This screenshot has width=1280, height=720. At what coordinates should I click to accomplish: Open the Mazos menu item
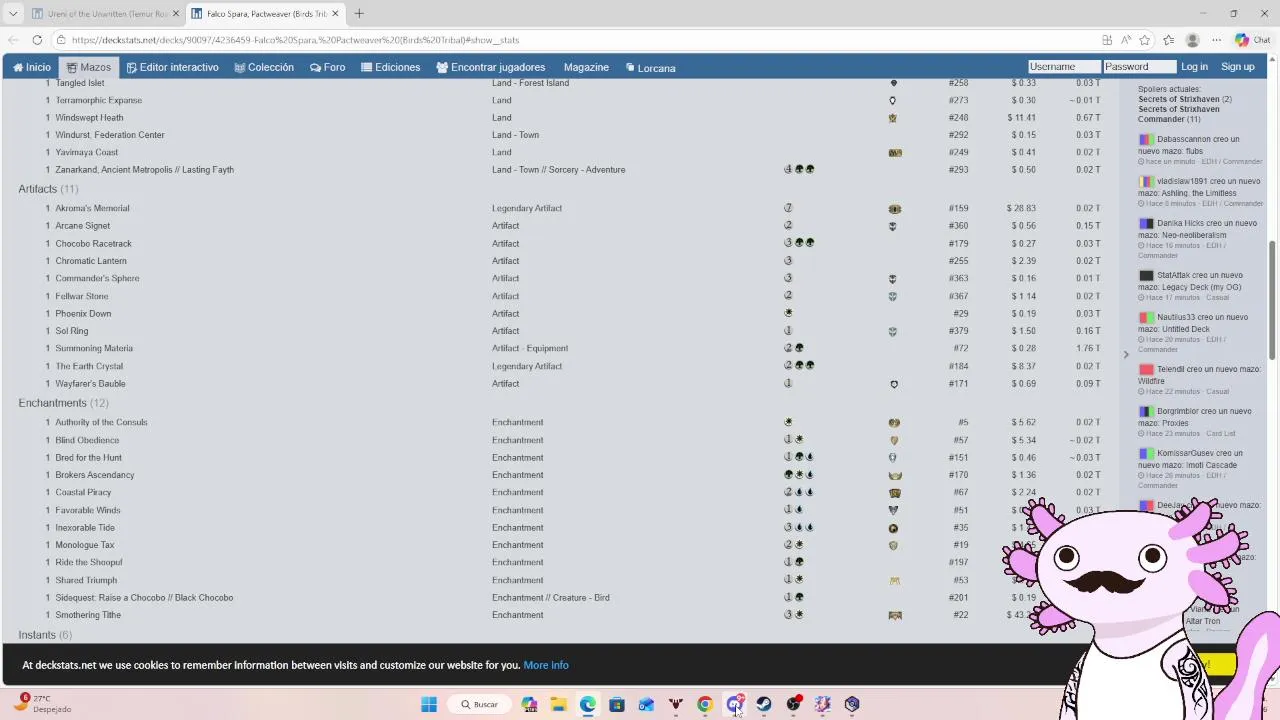[x=88, y=67]
